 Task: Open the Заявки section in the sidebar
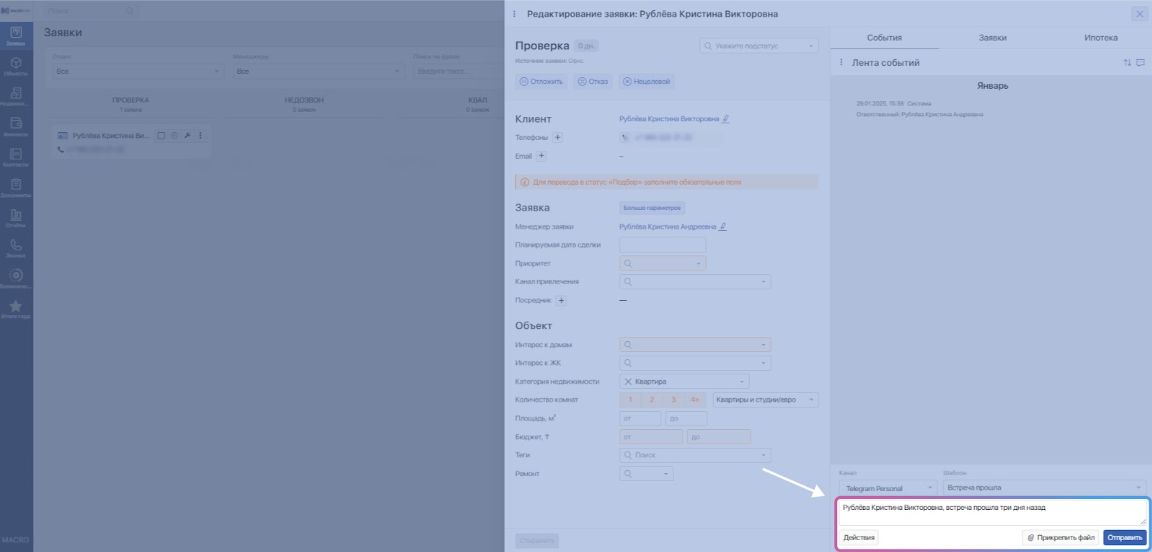point(15,37)
